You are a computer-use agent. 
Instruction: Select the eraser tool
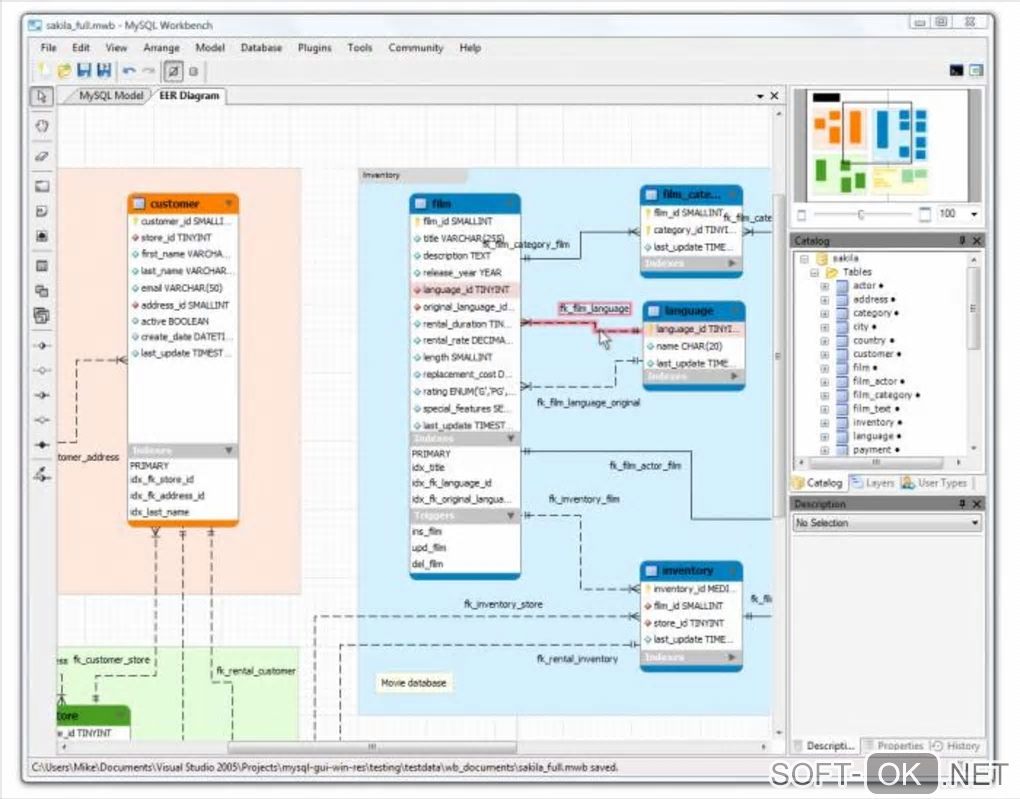pyautogui.click(x=42, y=156)
